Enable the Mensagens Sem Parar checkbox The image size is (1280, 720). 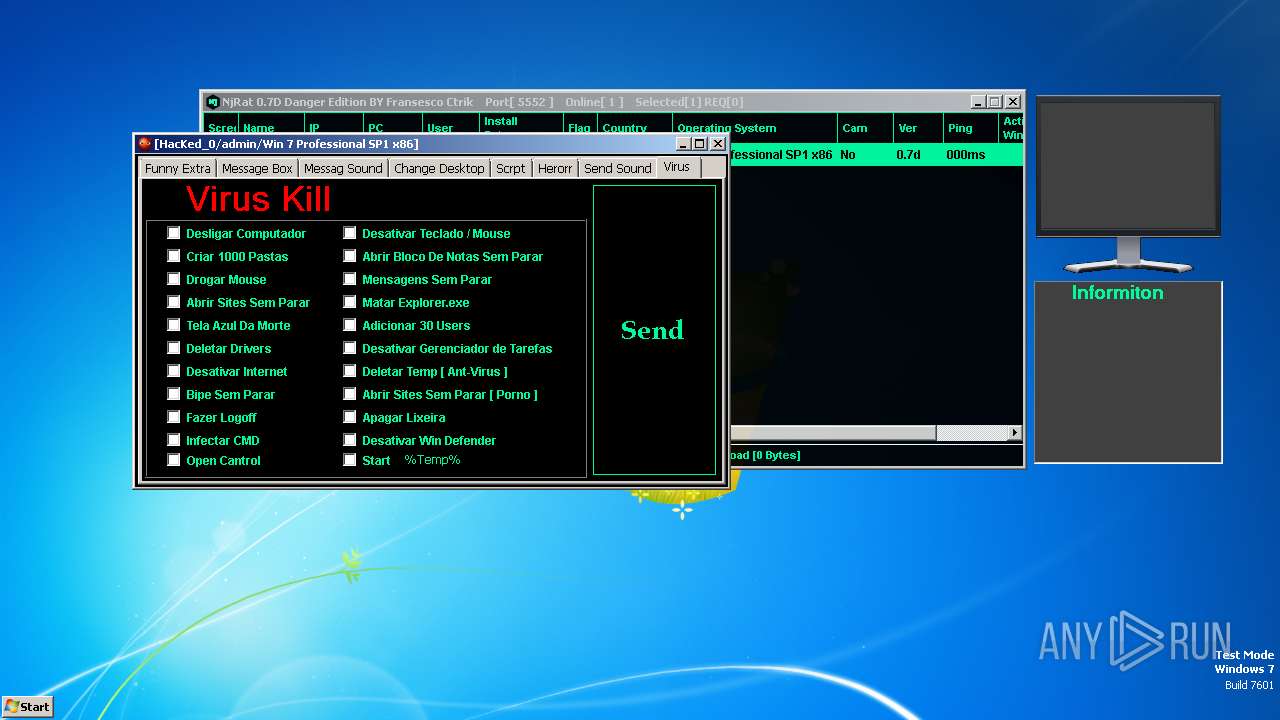pos(350,279)
